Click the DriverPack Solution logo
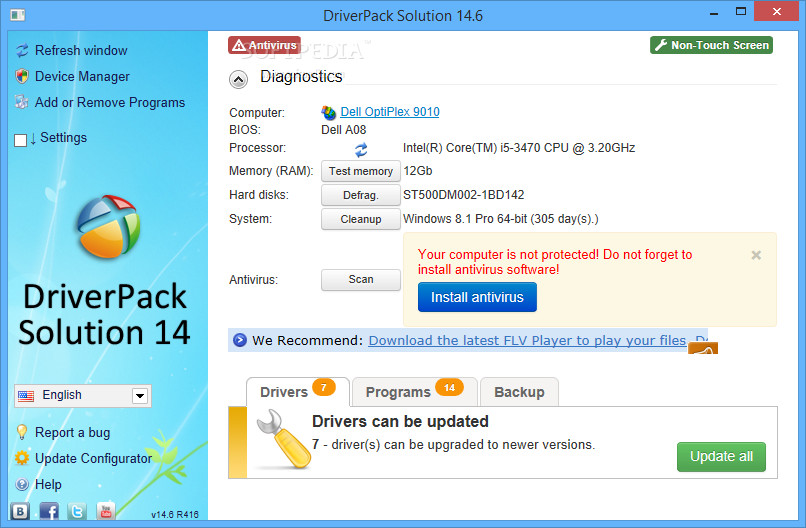Image resolution: width=806 pixels, height=528 pixels. pos(108,226)
